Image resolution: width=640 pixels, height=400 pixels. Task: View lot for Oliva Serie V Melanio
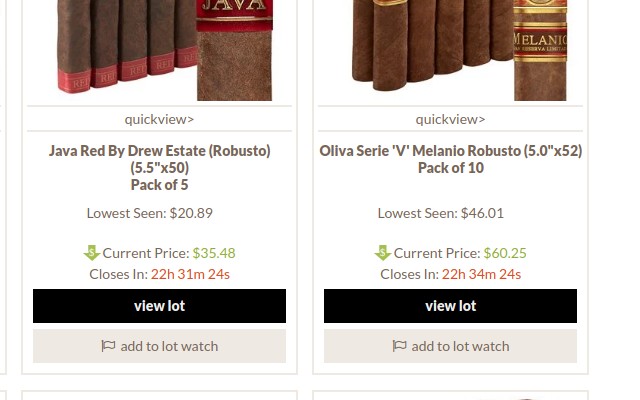tap(451, 306)
